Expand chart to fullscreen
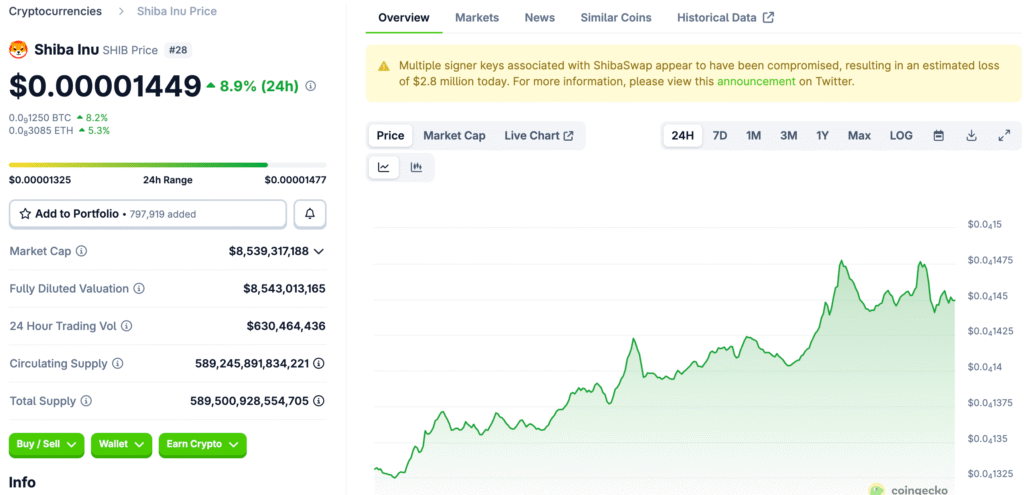Image resolution: width=1024 pixels, height=495 pixels. 1004,135
